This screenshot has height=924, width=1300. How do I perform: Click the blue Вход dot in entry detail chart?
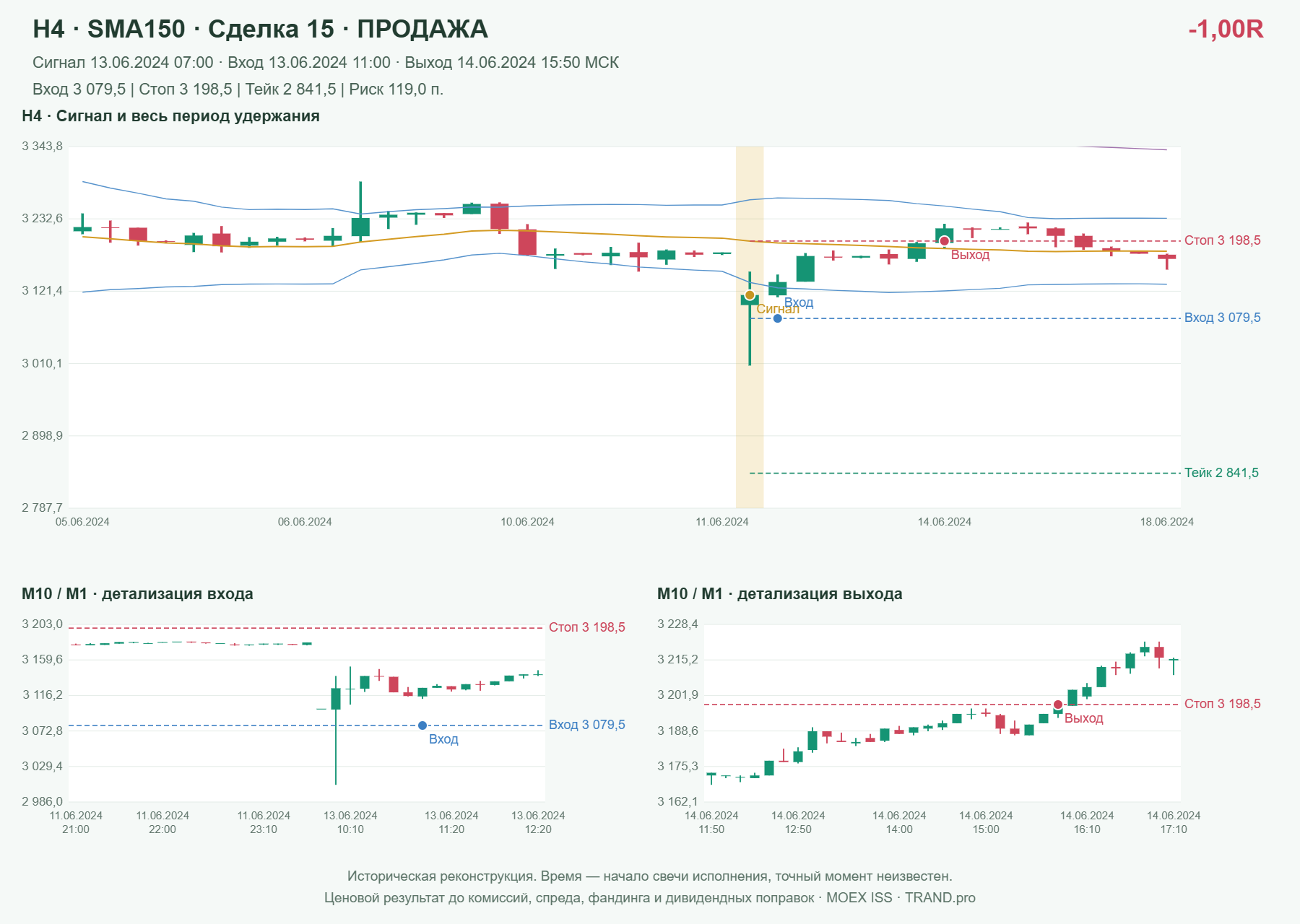pos(422,725)
